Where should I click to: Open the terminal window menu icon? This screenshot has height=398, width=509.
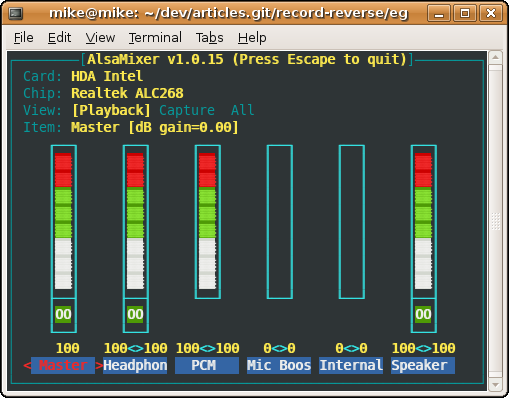pos(16,13)
